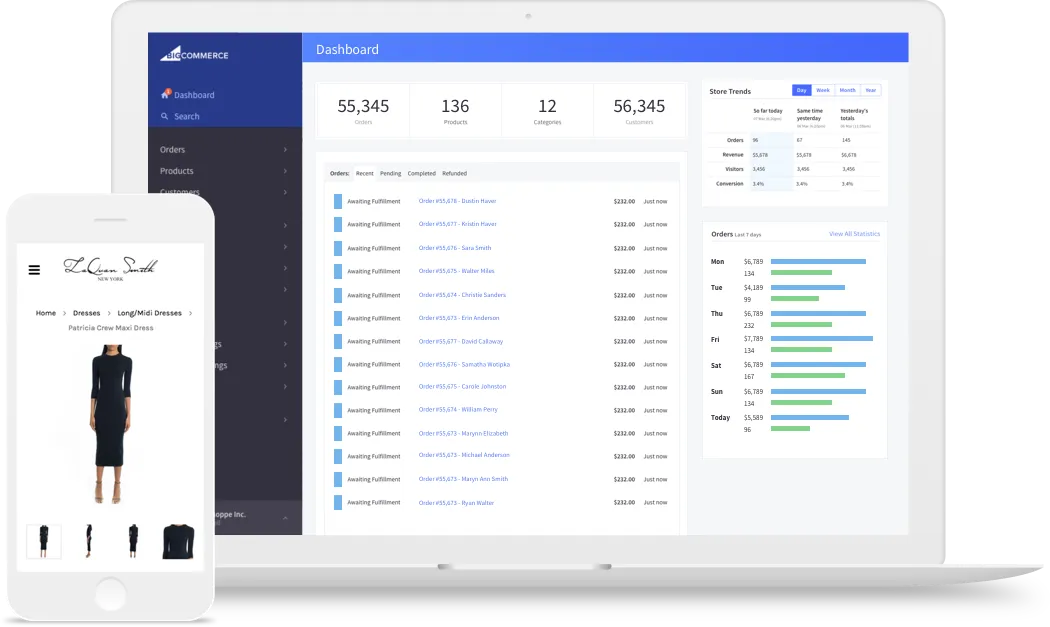Switch Store Trends to Year view
Image resolution: width=1050 pixels, height=627 pixels.
870,90
